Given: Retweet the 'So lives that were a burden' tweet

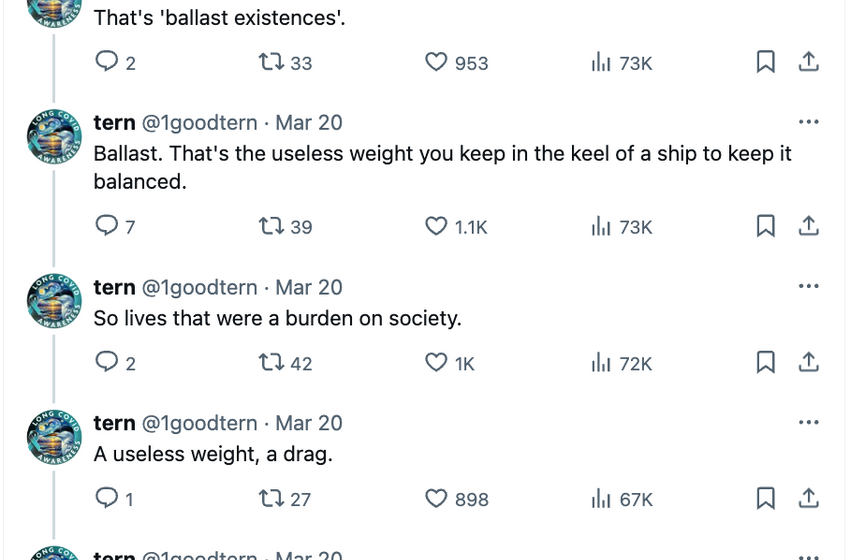Looking at the screenshot, I should pyautogui.click(x=285, y=363).
